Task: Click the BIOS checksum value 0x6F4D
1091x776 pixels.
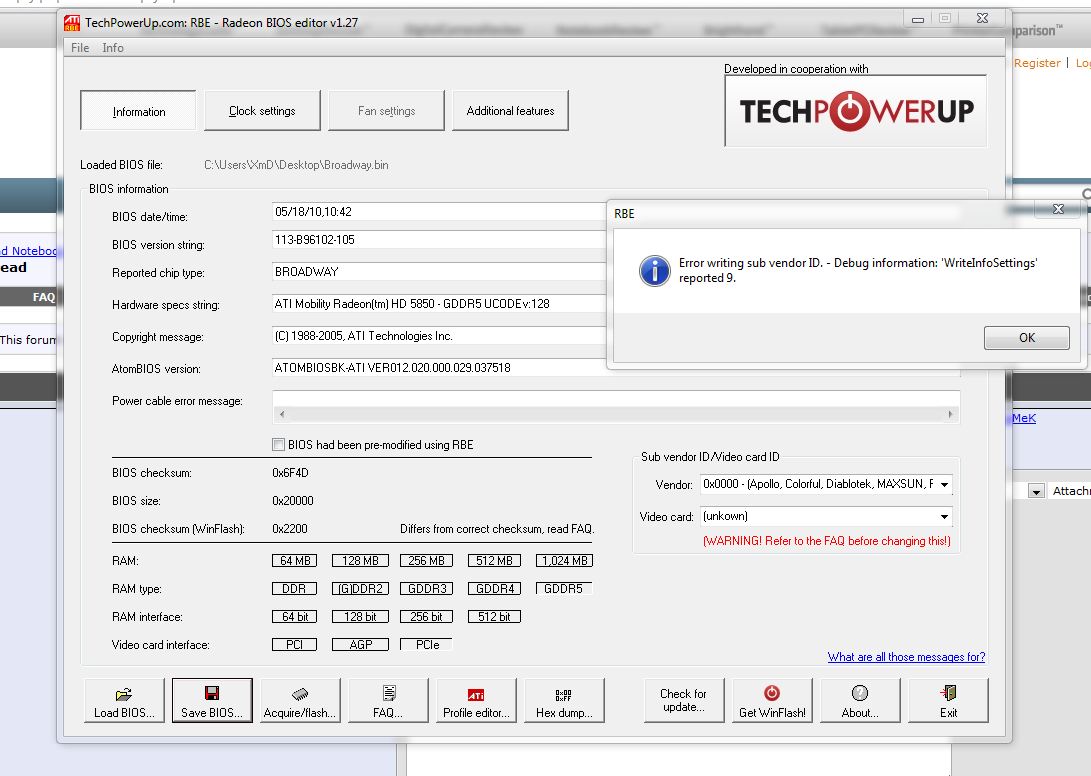Action: coord(290,473)
